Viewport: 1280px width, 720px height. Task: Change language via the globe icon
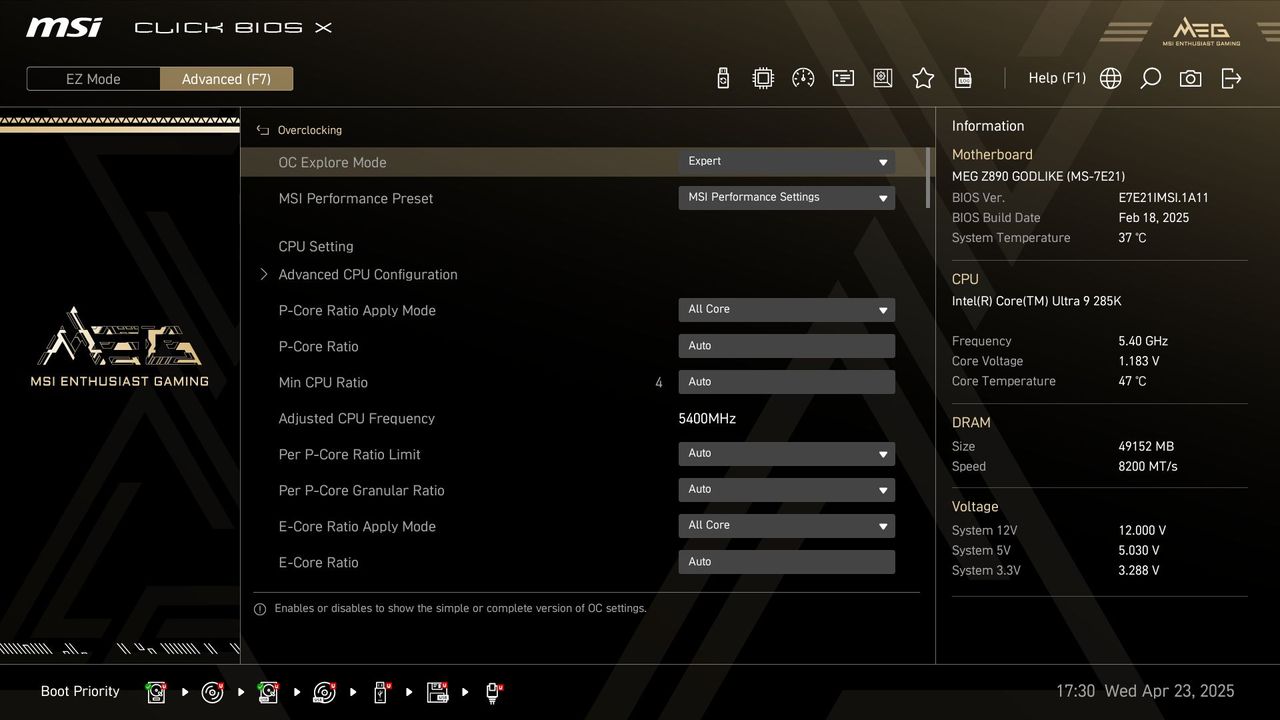coord(1110,78)
